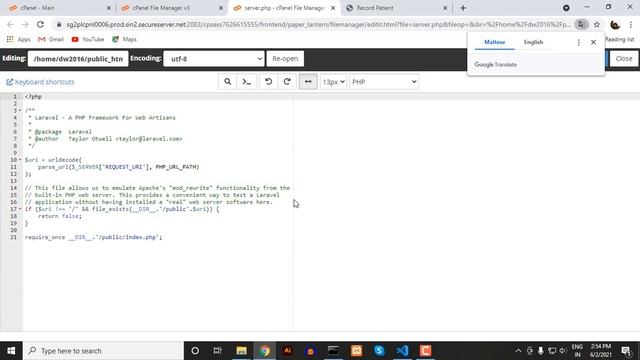Open the ENG IN language indicator
Screen dimensions: 640x360
[x=577, y=351]
